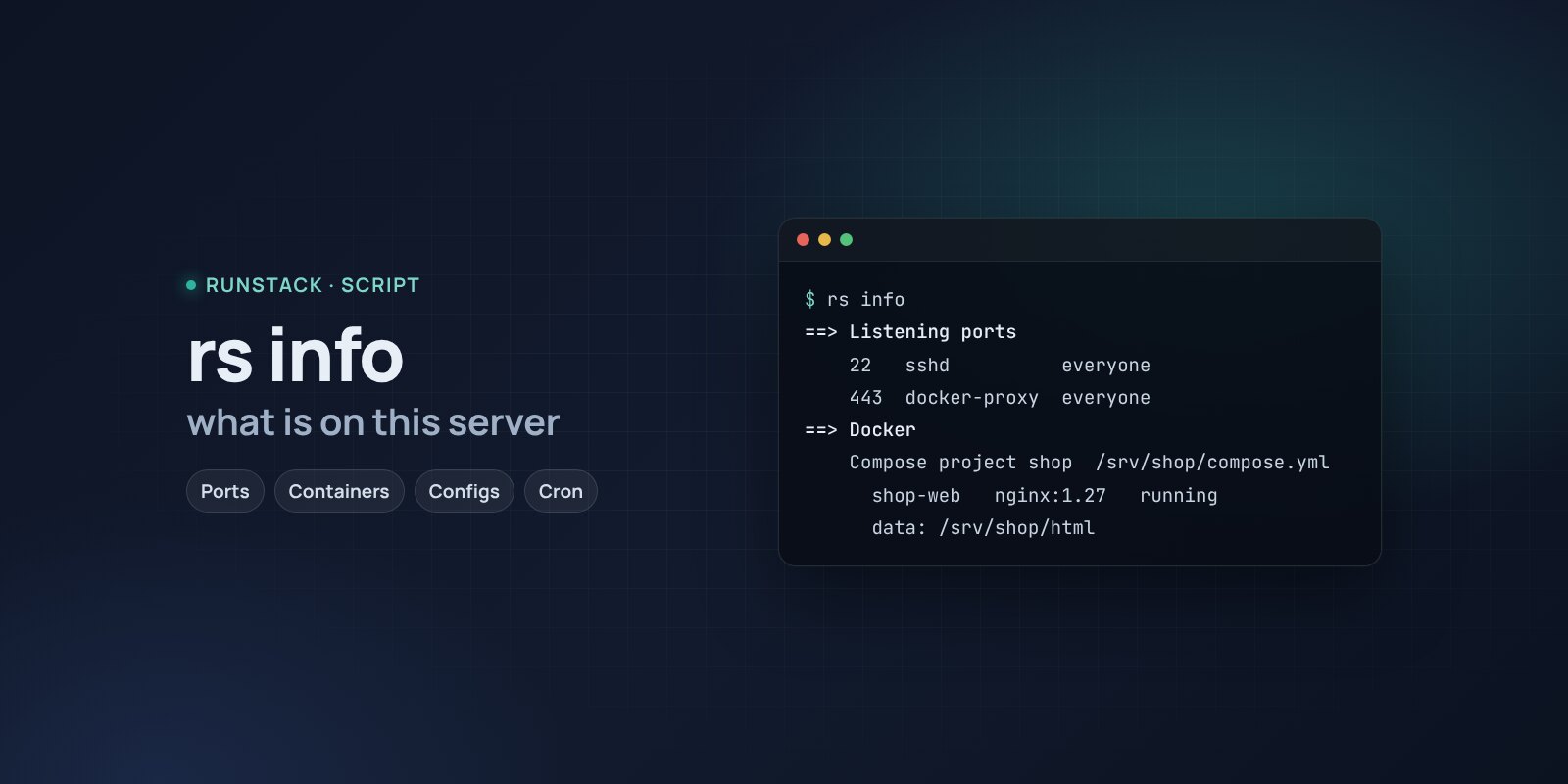
Task: Click port number 443
Action: (x=866, y=397)
